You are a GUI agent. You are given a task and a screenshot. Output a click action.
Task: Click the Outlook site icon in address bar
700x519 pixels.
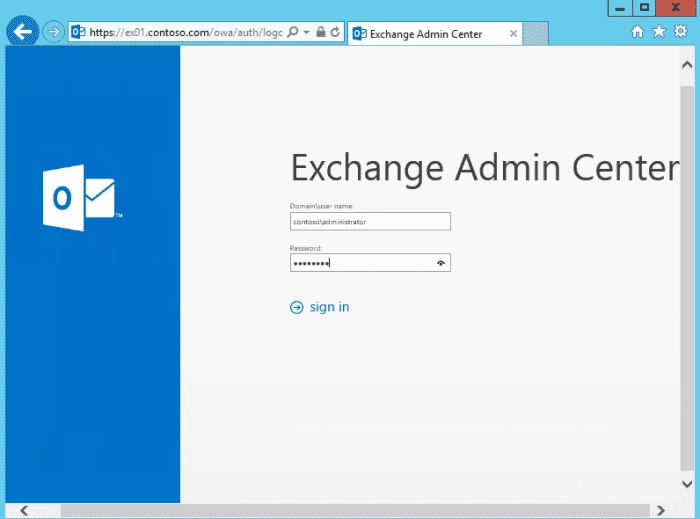coord(79,32)
